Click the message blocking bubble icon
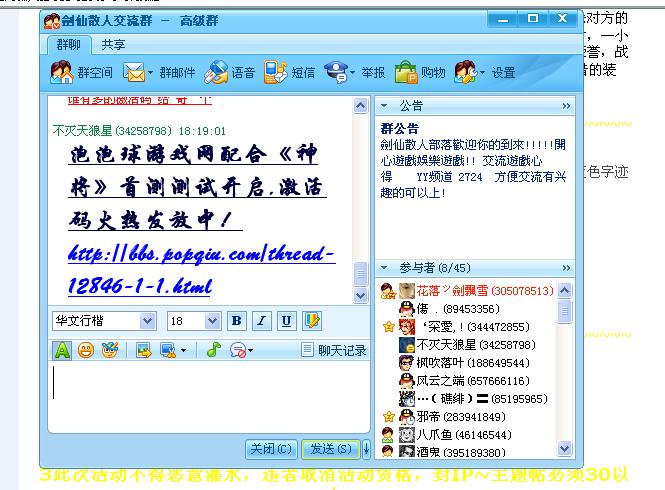 click(x=238, y=350)
